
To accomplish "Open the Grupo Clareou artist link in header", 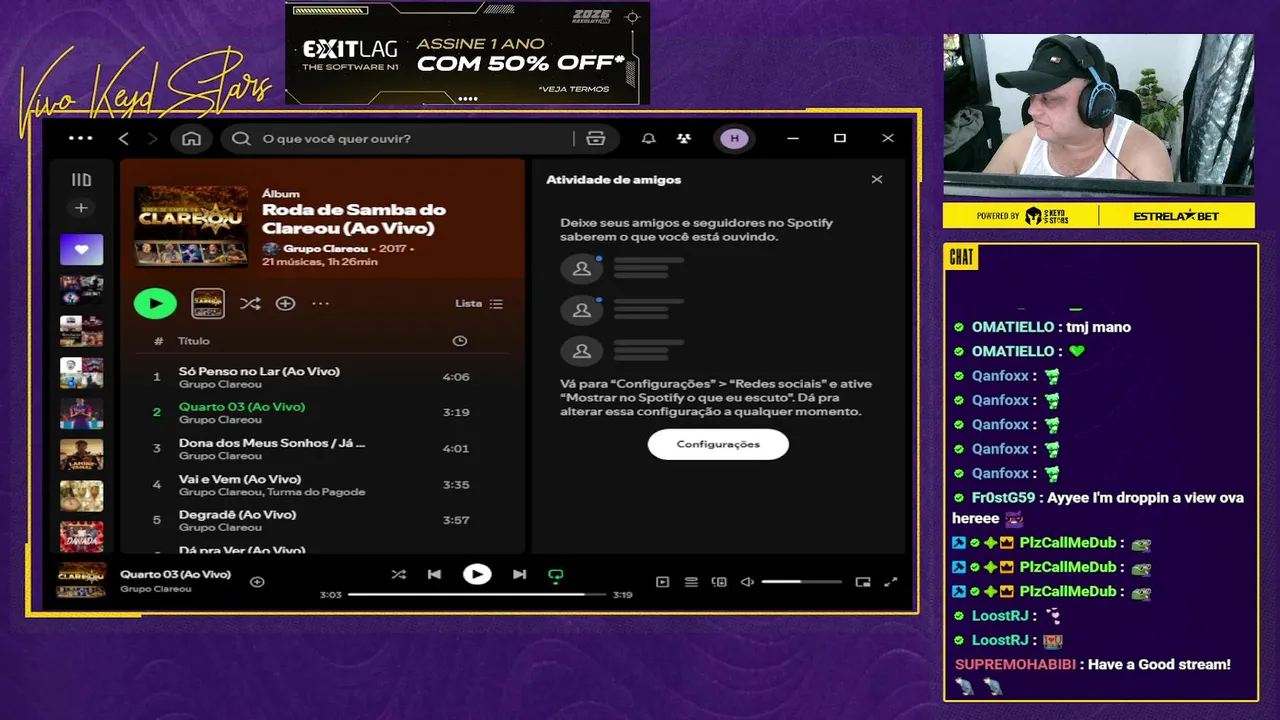I will coord(325,248).
